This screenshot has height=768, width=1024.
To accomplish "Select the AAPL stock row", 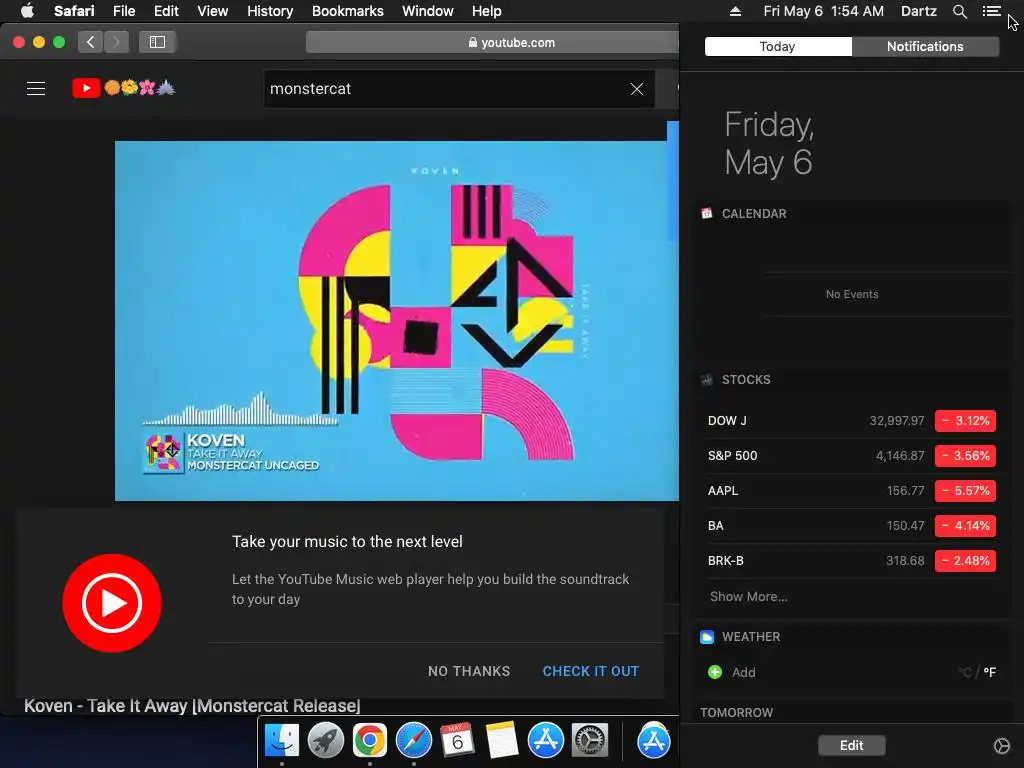I will coord(852,490).
